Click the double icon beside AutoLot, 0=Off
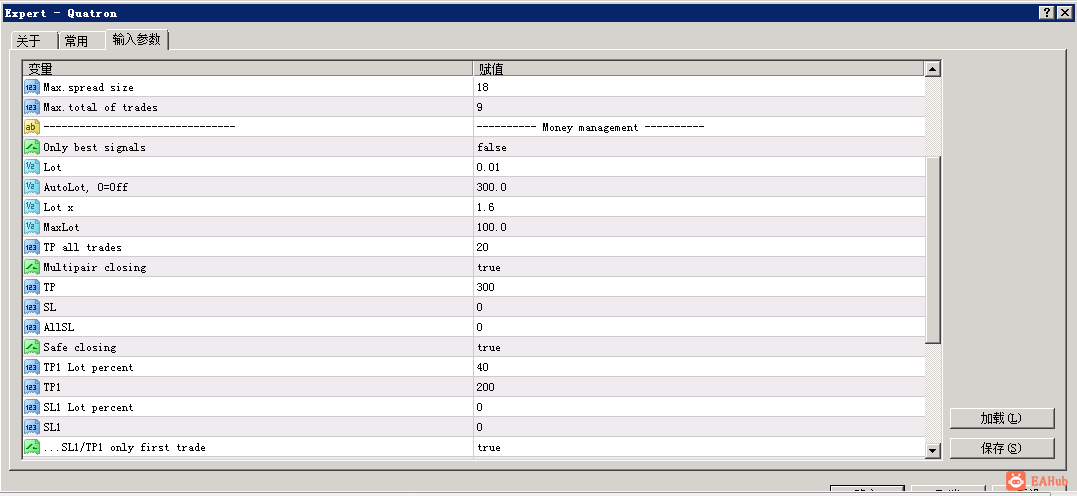 (32, 187)
